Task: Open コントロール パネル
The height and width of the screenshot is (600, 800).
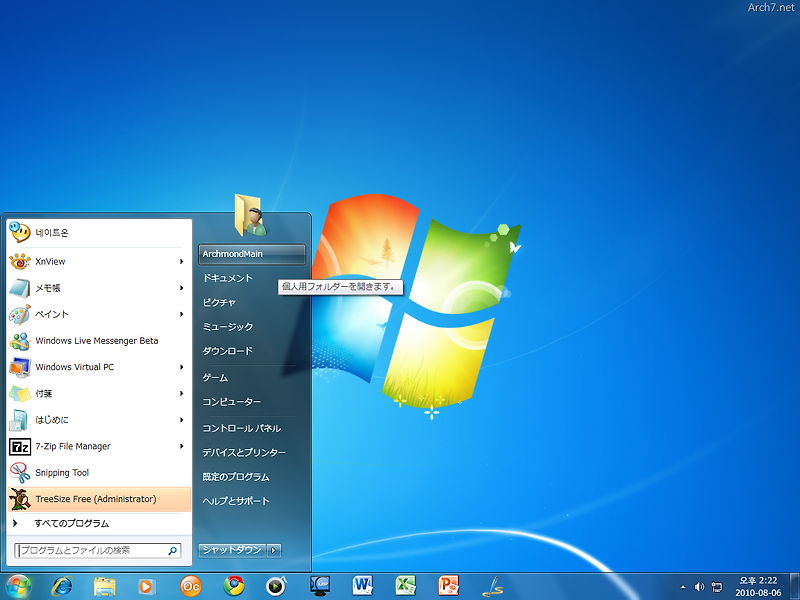Action: [x=252, y=428]
